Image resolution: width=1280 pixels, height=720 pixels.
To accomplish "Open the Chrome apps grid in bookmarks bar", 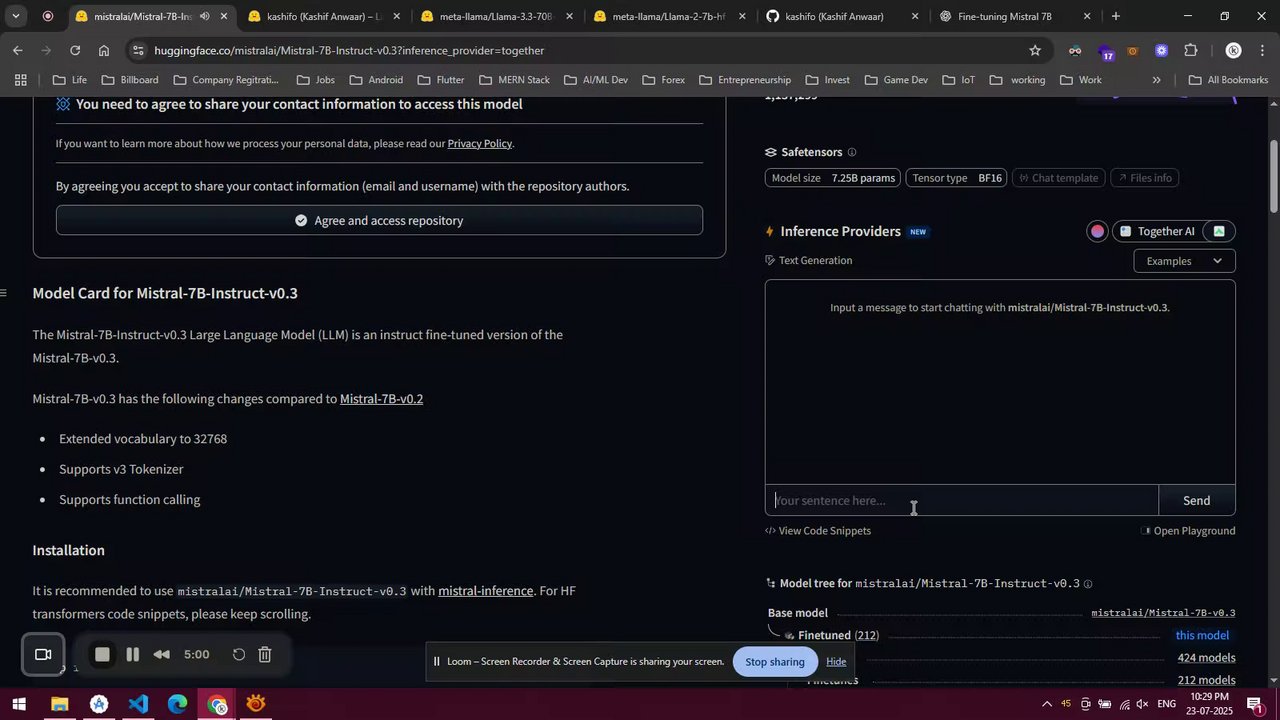I will [x=20, y=80].
